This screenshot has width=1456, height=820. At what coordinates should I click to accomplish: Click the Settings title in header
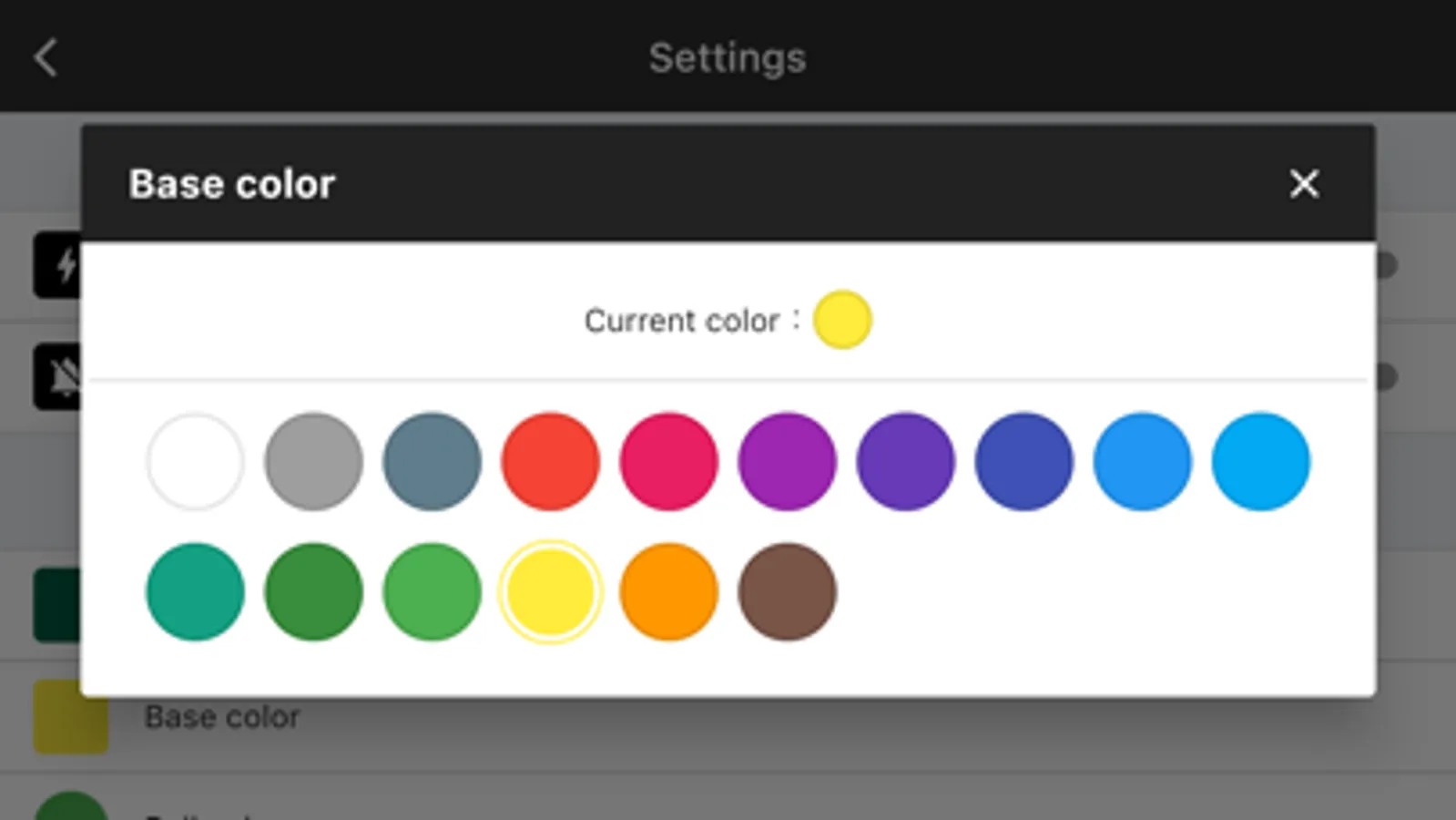tap(727, 58)
